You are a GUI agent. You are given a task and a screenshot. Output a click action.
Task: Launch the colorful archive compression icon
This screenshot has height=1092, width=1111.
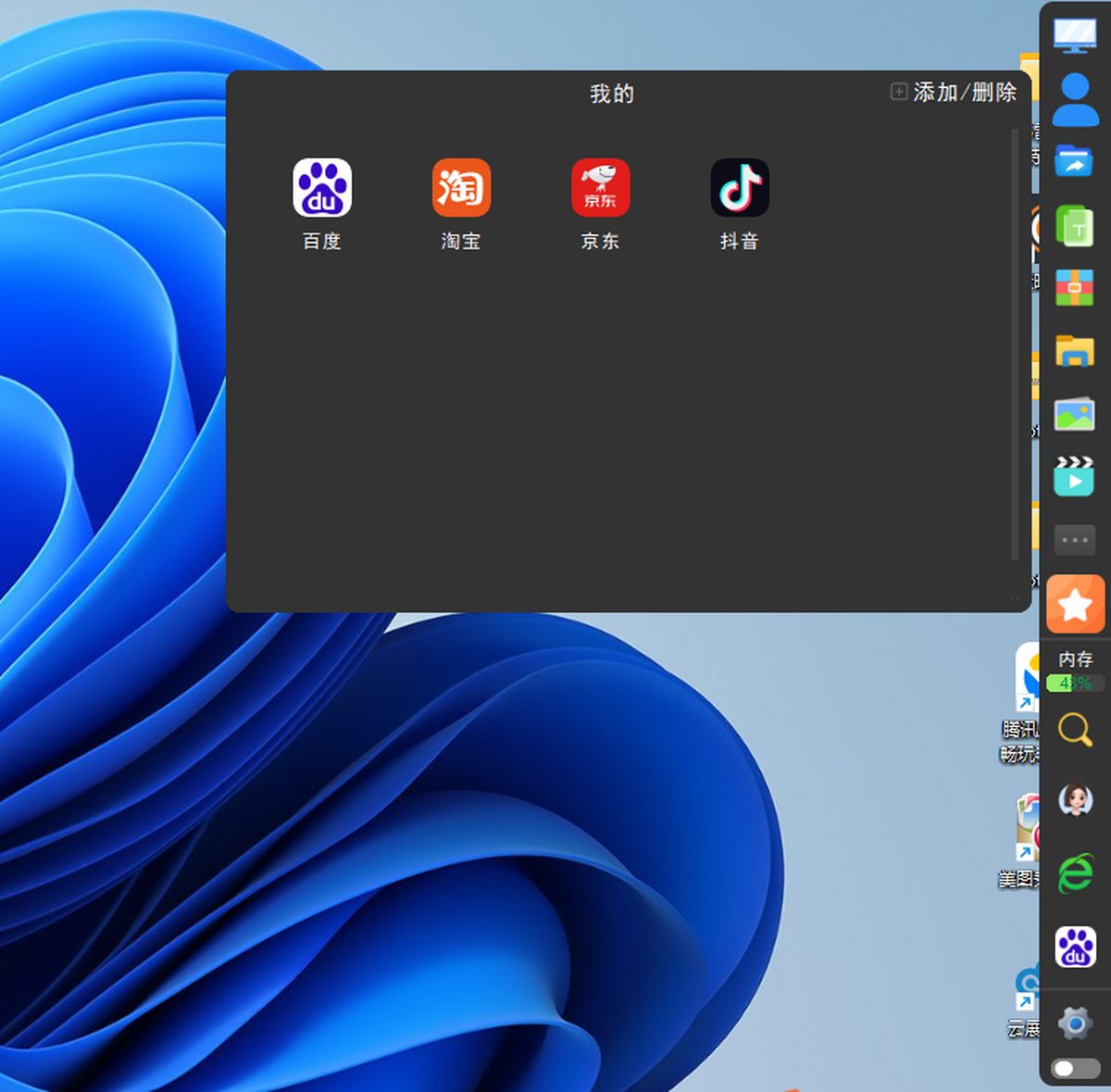[1075, 287]
